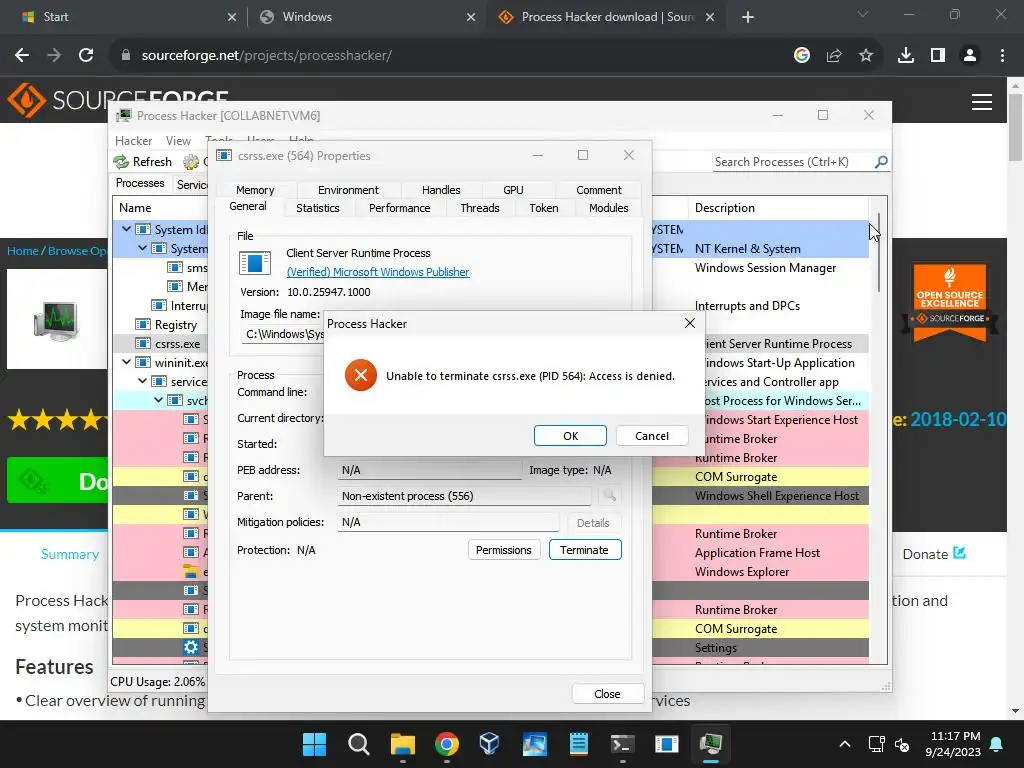Click the search magnifier icon in Process Hacker

coord(881,161)
